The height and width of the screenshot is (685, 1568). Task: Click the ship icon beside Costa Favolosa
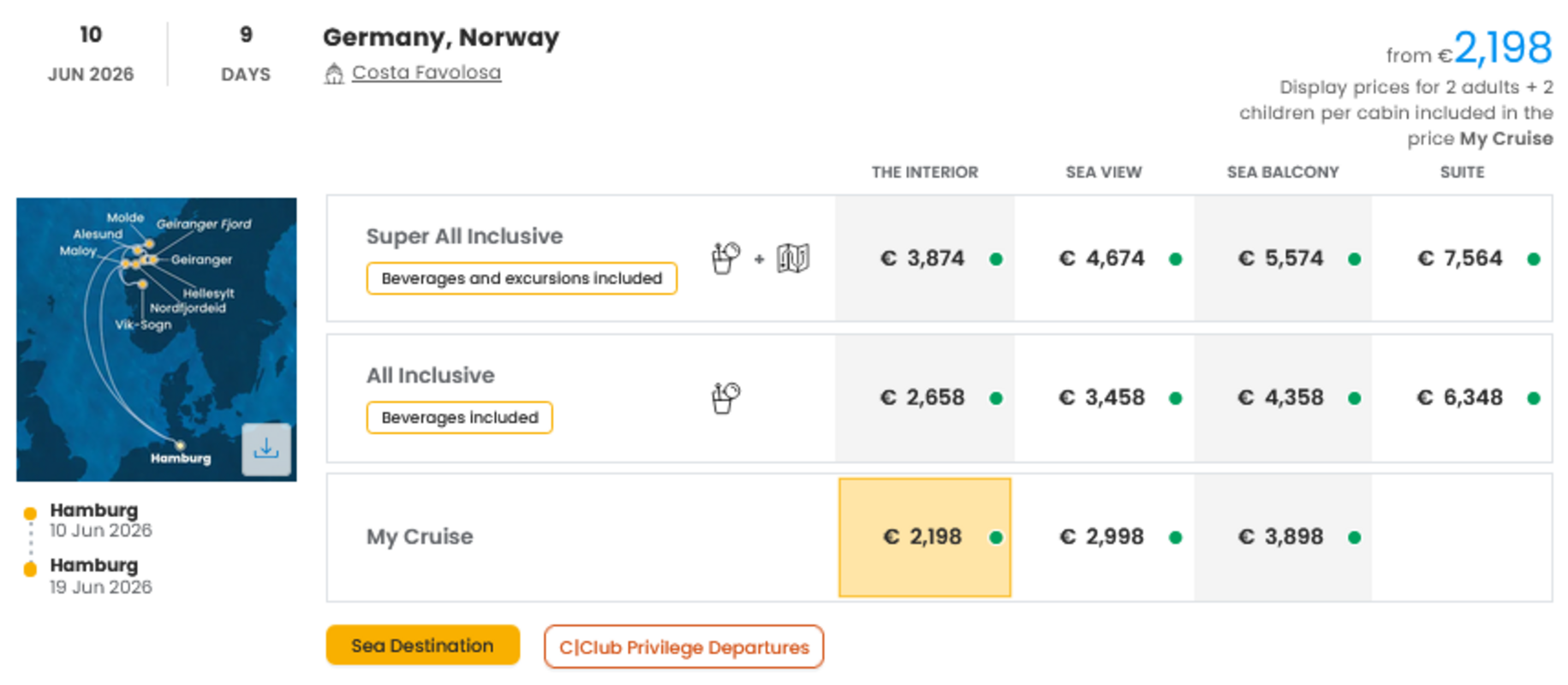tap(334, 74)
